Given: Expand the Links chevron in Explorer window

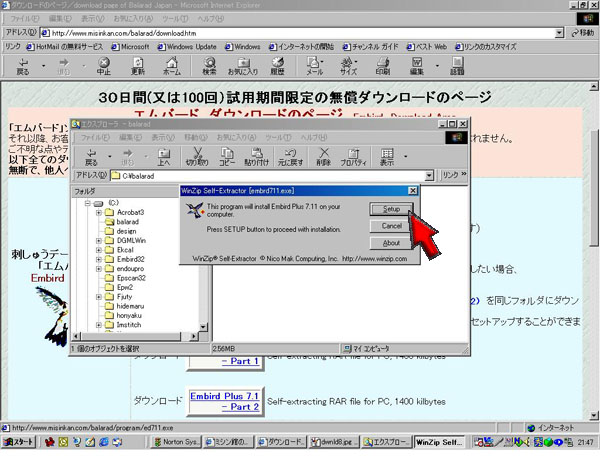Looking at the screenshot, I should pos(464,174).
